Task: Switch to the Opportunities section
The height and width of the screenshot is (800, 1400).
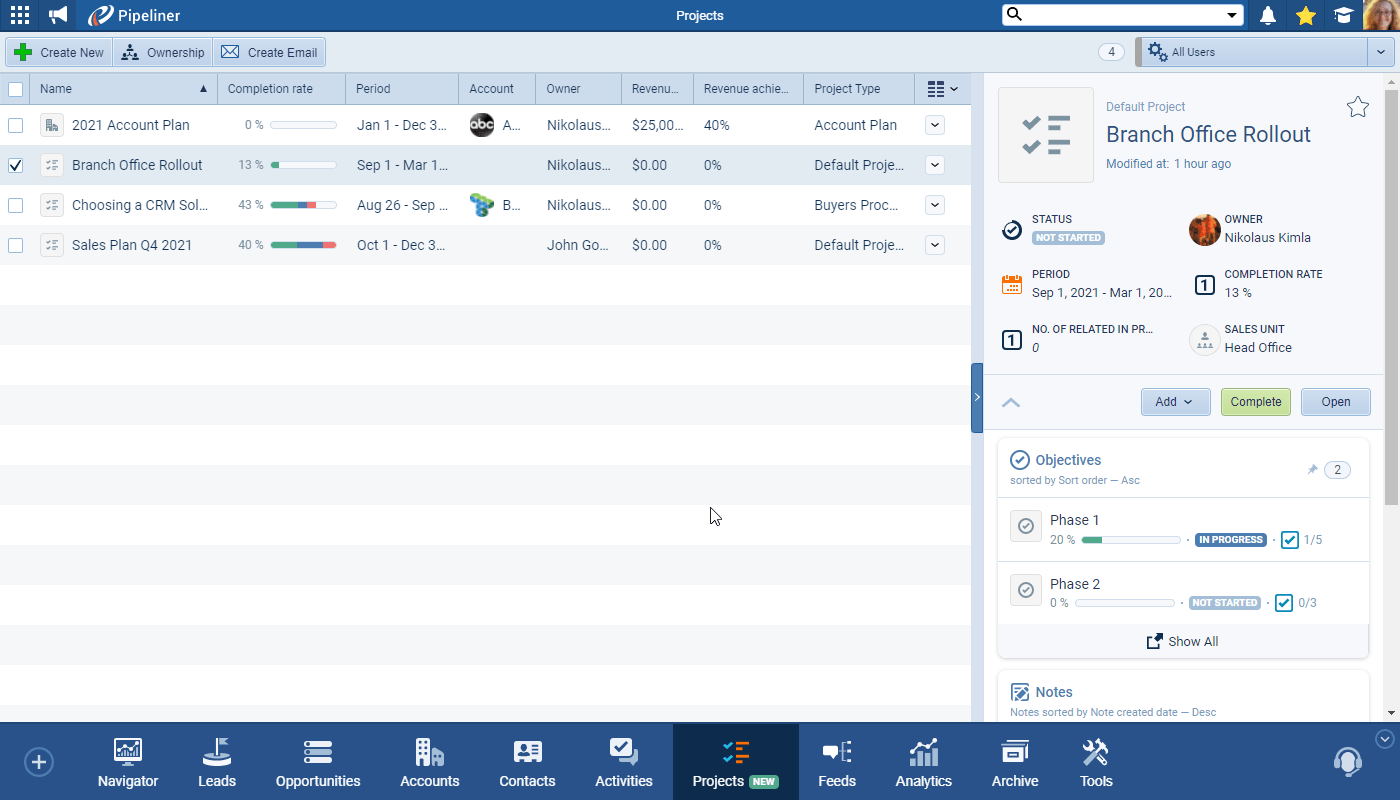Action: (317, 761)
